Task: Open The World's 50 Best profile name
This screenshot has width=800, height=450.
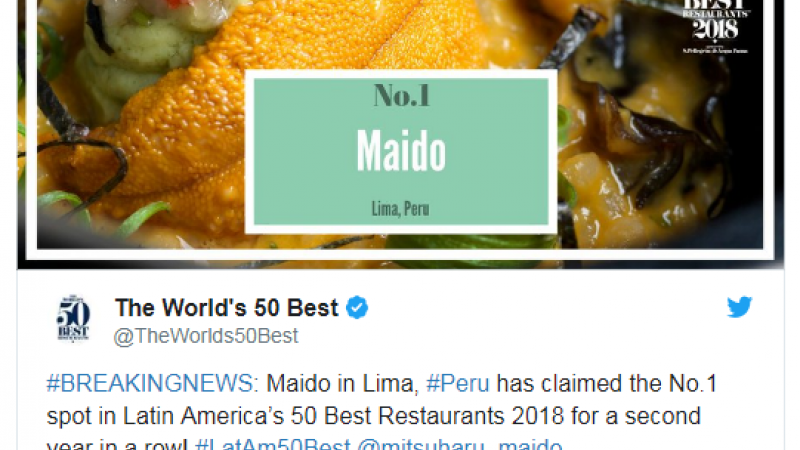Action: pyautogui.click(x=227, y=308)
